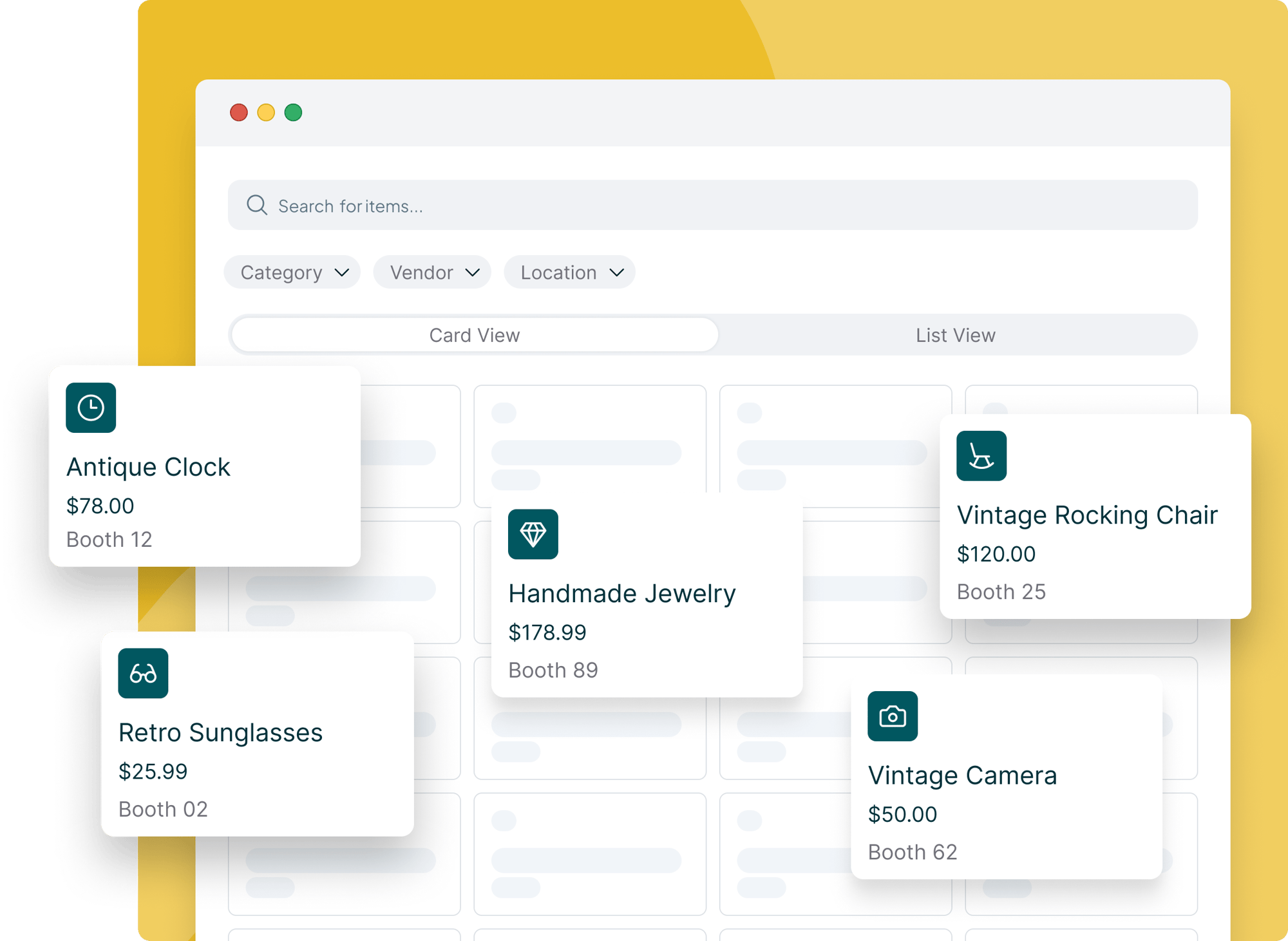1288x941 pixels.
Task: Click the magnifier icon in search bar
Action: [x=257, y=205]
